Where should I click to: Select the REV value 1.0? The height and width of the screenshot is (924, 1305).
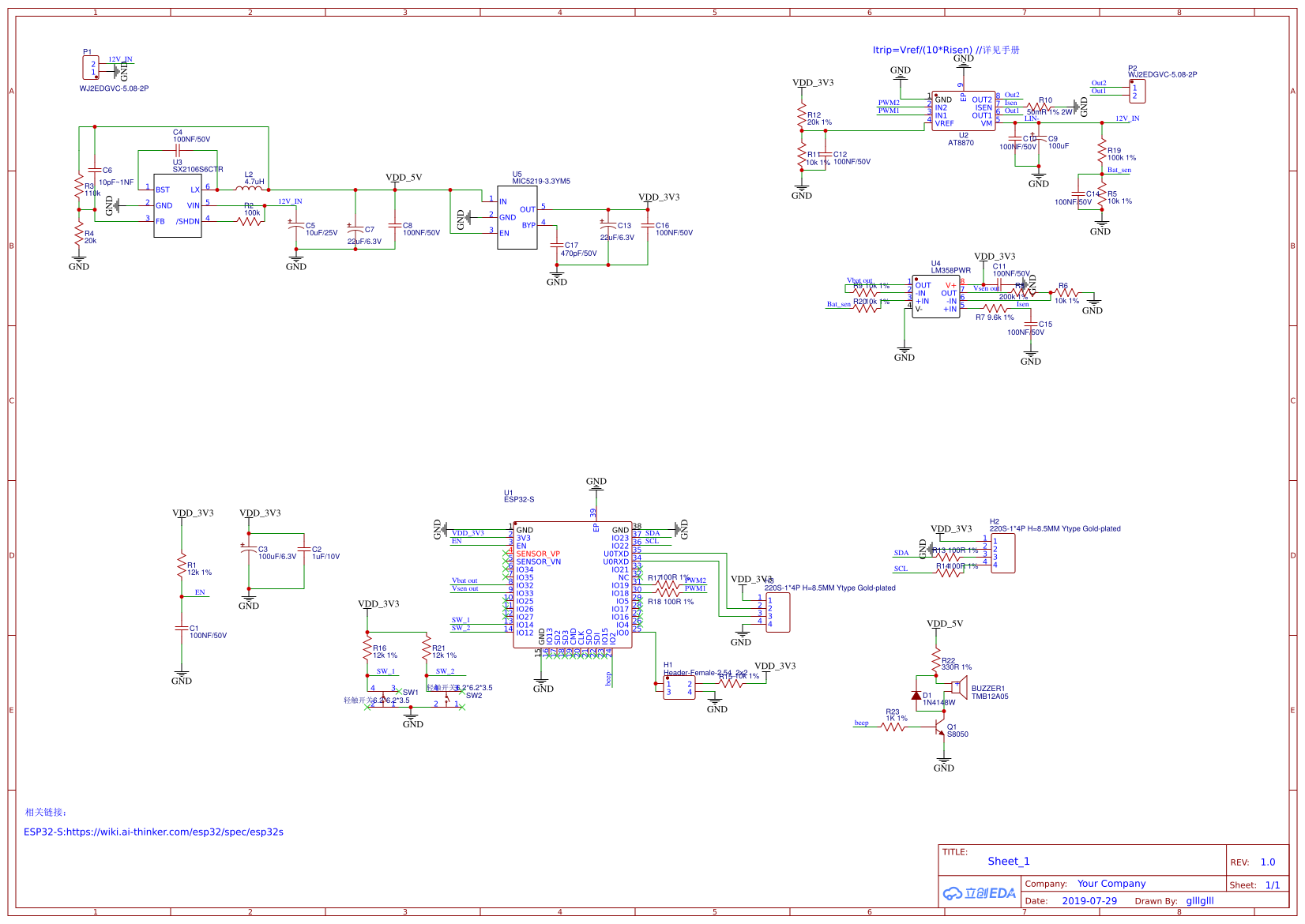(1268, 862)
